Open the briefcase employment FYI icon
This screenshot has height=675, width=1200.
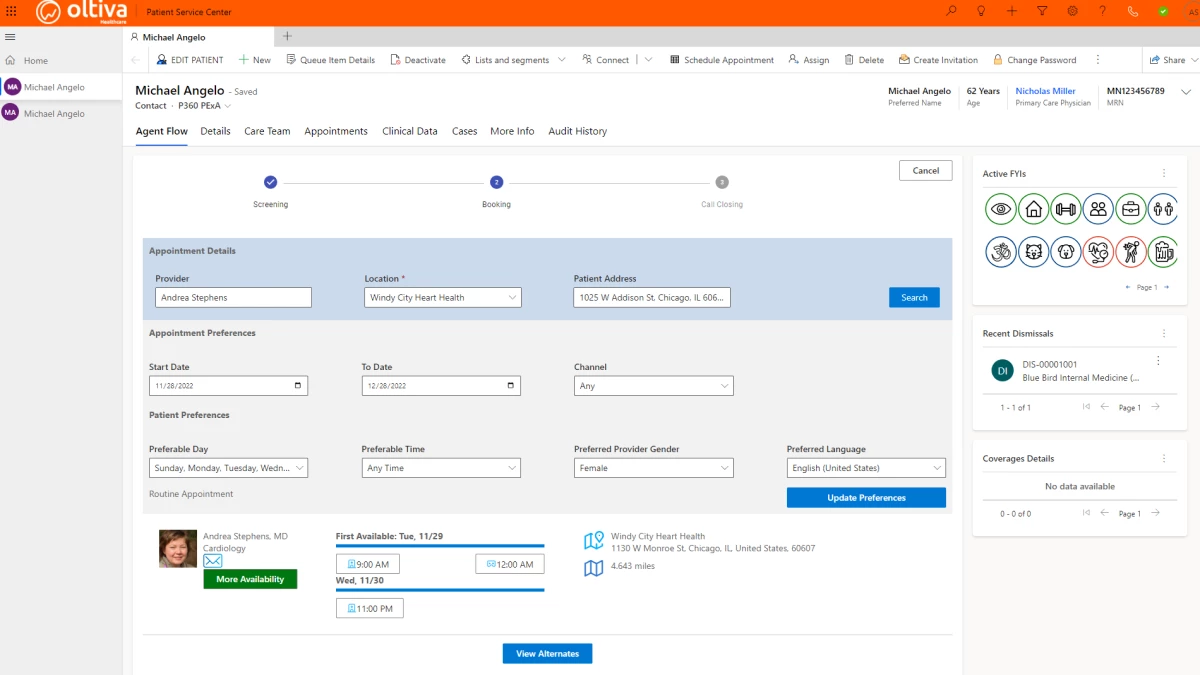click(x=1131, y=209)
